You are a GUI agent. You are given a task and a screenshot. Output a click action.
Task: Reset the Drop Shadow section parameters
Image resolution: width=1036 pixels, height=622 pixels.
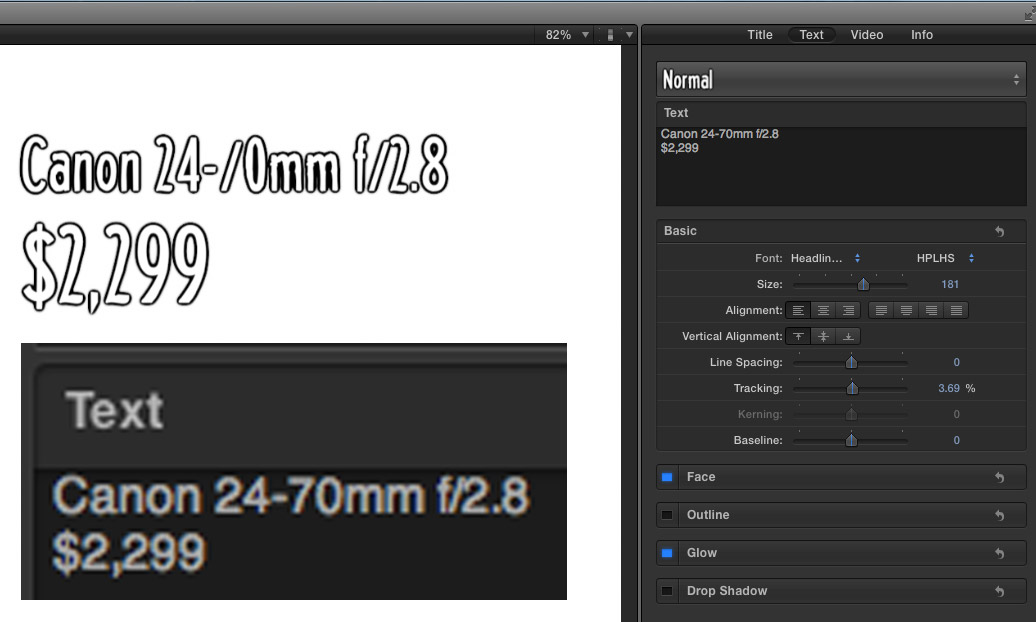1000,591
